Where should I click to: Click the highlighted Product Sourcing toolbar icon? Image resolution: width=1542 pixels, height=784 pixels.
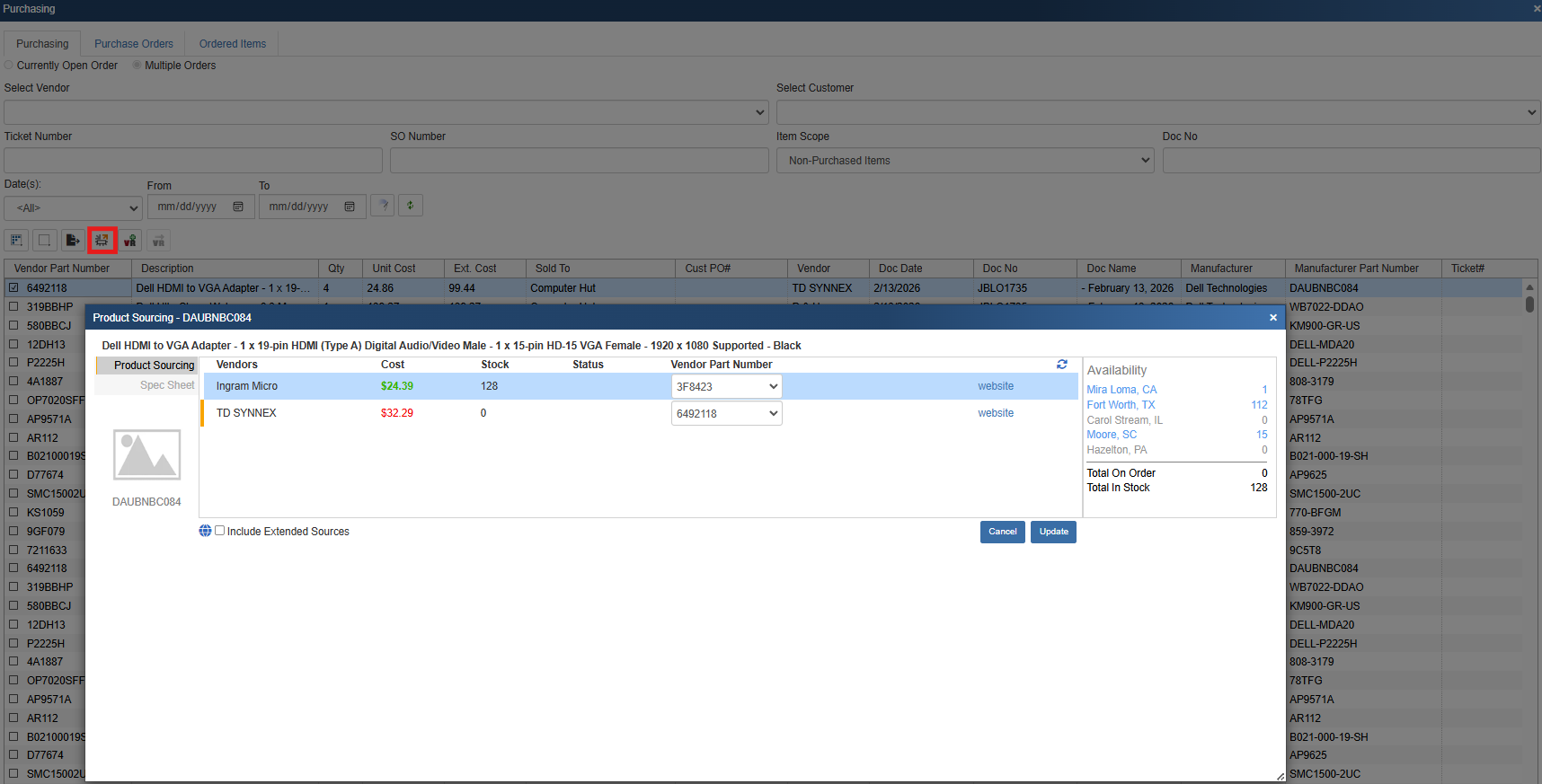pos(102,241)
